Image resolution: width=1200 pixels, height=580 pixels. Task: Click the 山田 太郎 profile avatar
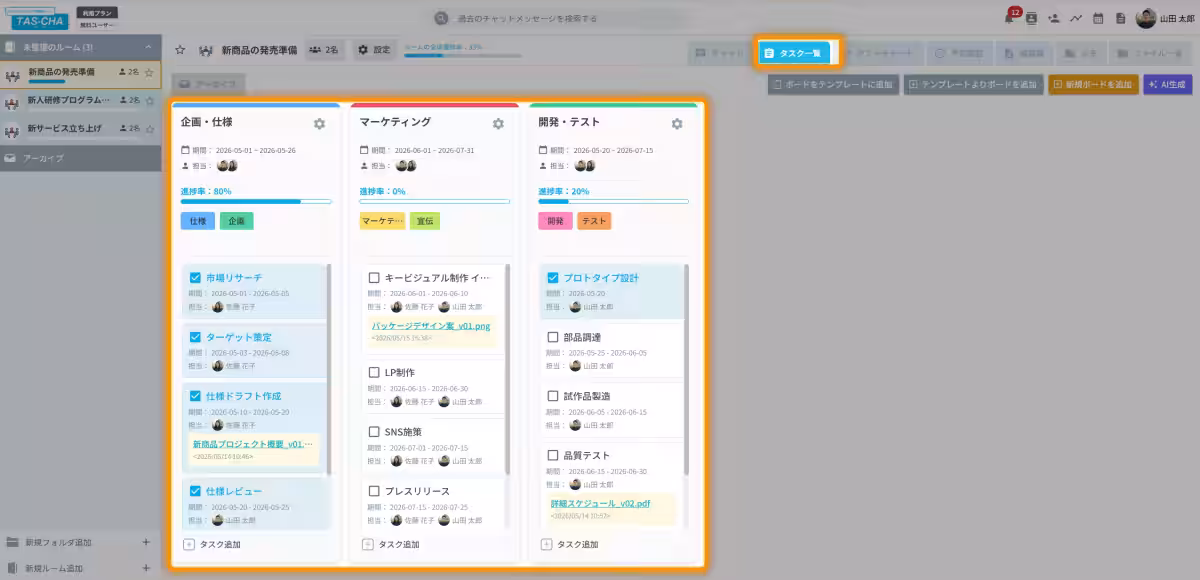pyautogui.click(x=1146, y=18)
